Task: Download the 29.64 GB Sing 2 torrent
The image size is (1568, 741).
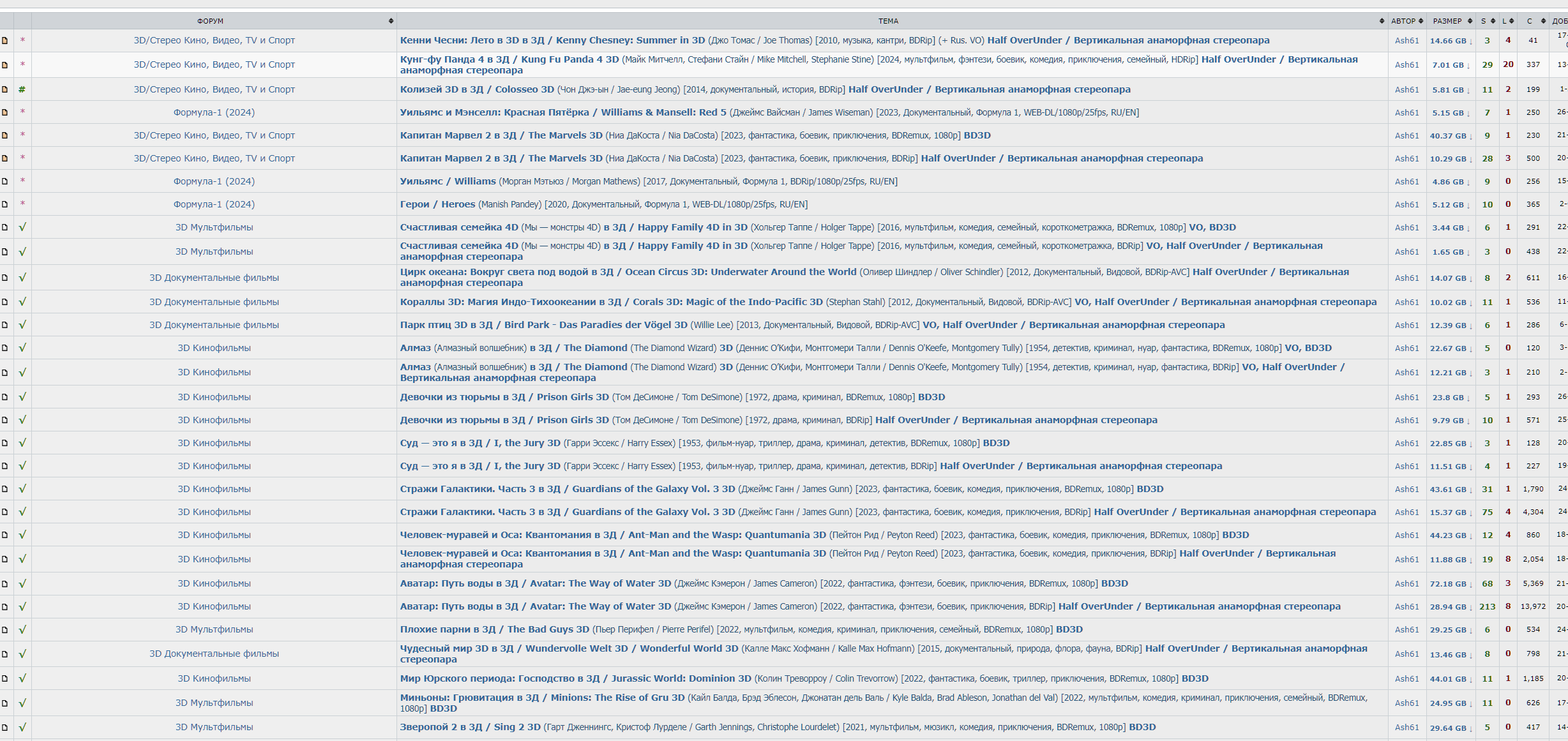Action: (1451, 728)
